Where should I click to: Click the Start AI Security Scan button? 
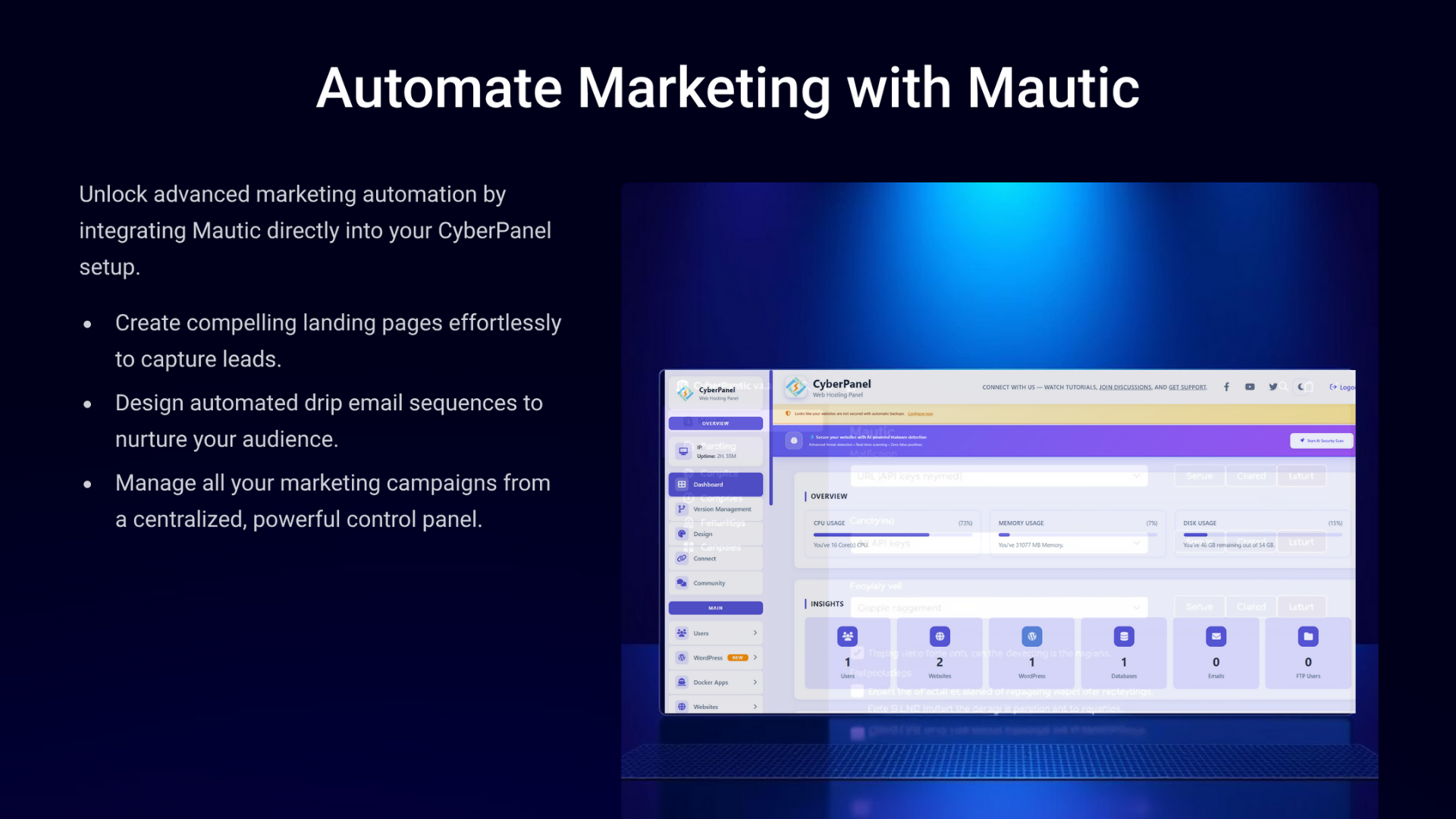tap(1322, 441)
